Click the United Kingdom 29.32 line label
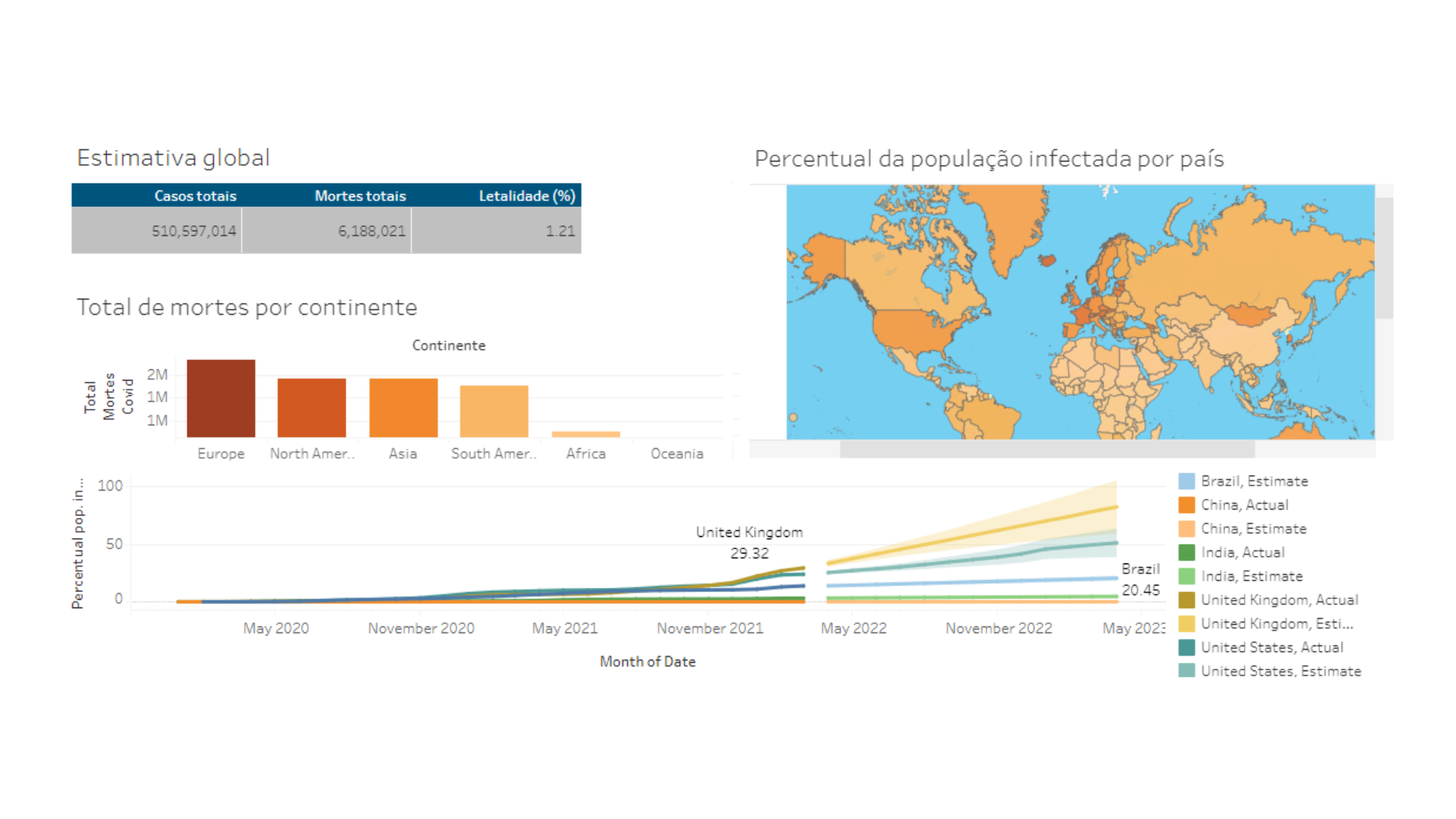 [x=749, y=542]
